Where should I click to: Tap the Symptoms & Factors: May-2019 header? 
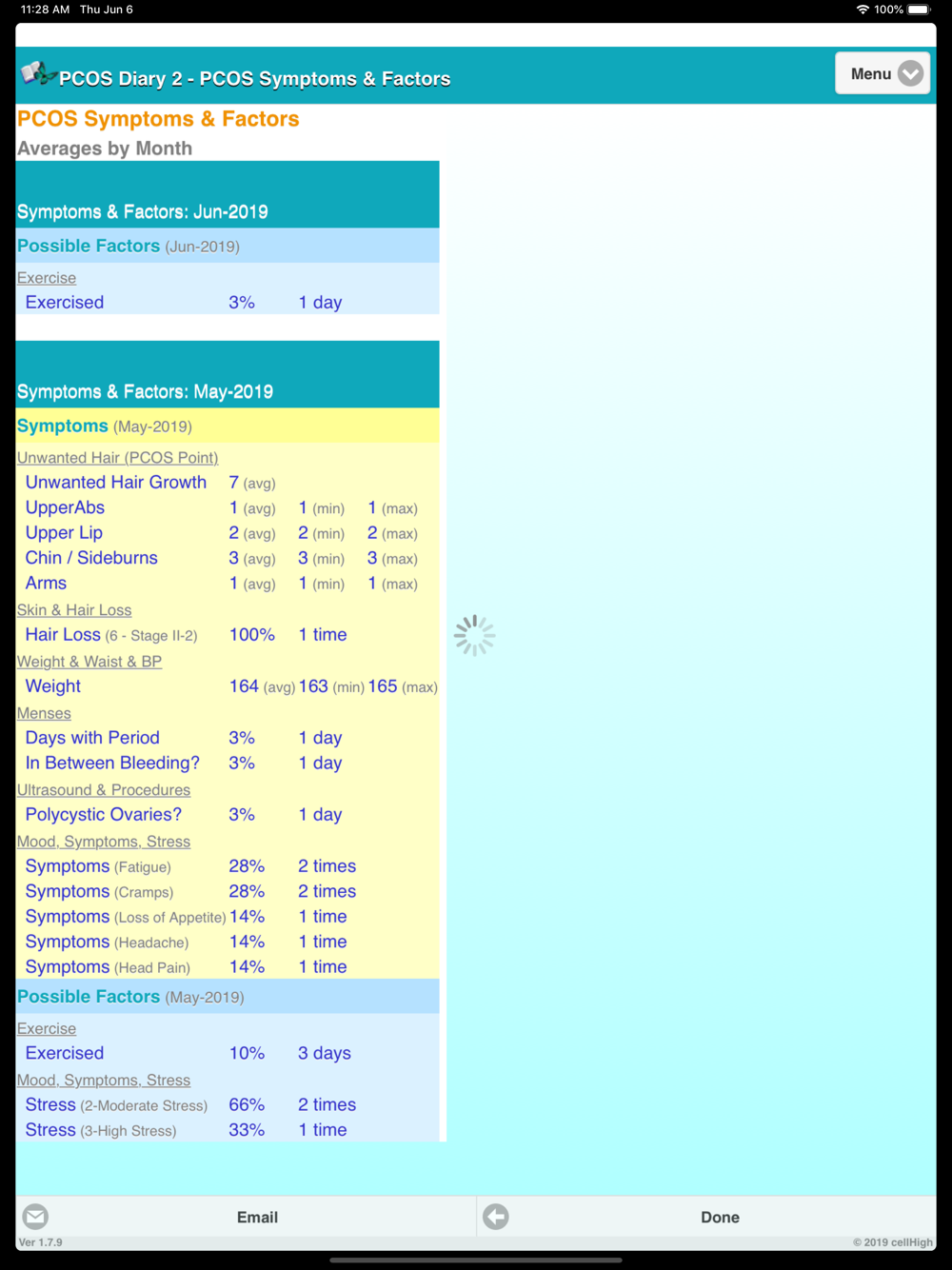[x=228, y=375]
